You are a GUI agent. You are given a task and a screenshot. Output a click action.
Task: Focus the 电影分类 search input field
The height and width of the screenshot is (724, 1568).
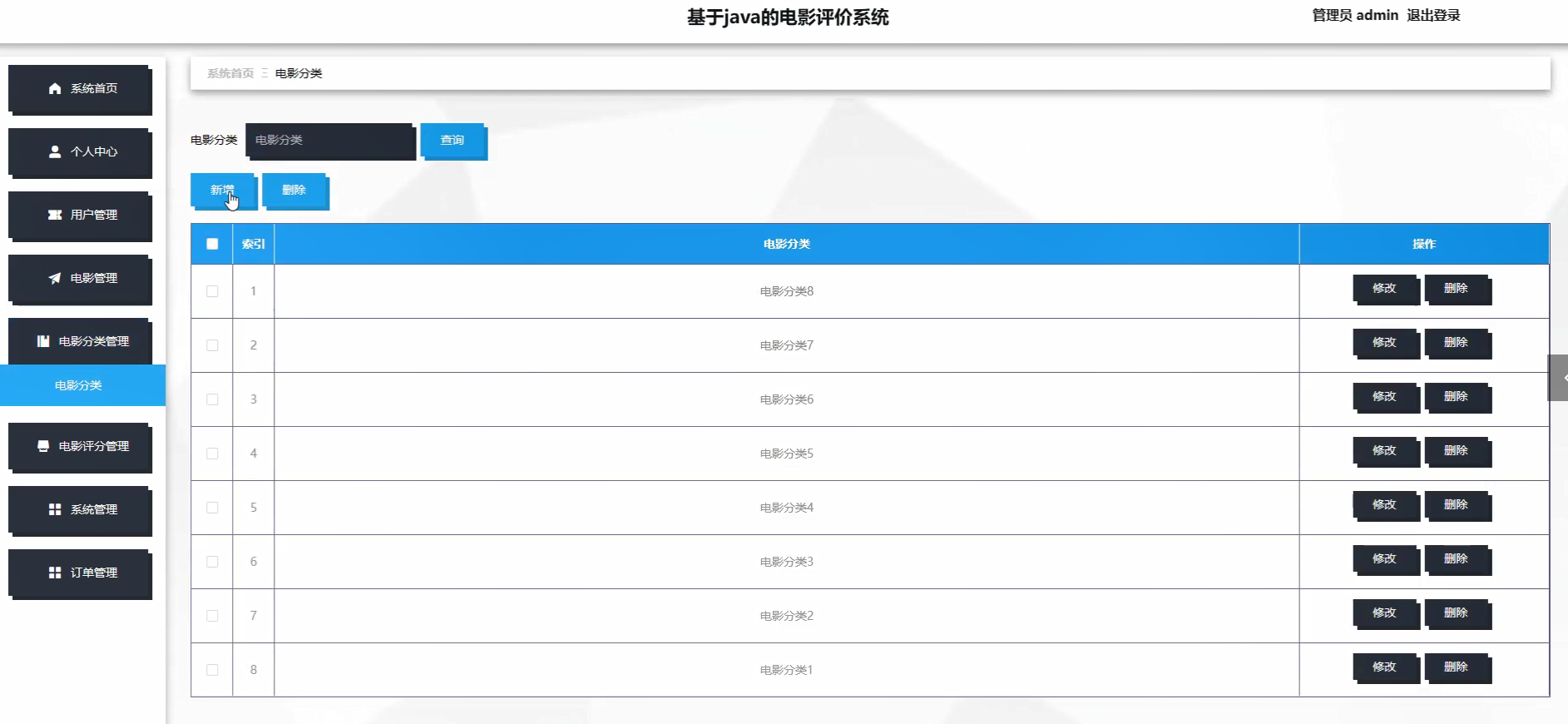pos(329,141)
